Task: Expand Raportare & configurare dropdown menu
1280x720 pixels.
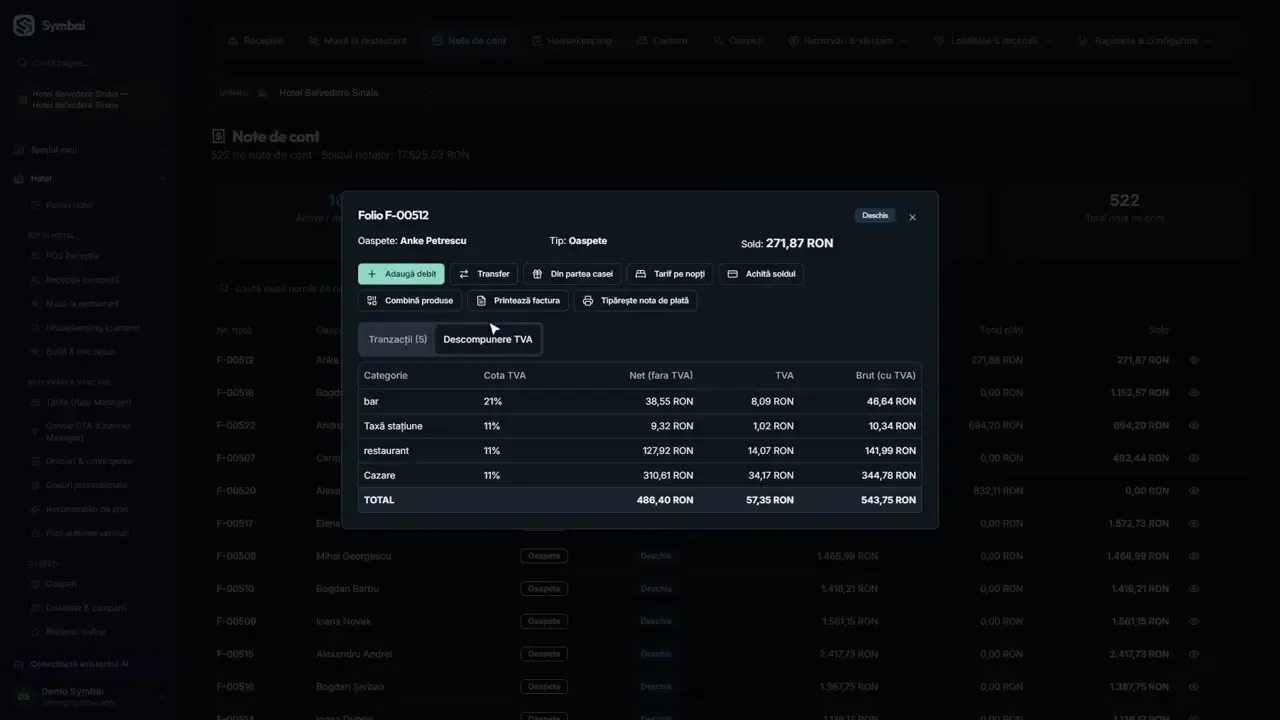Action: tap(1145, 41)
